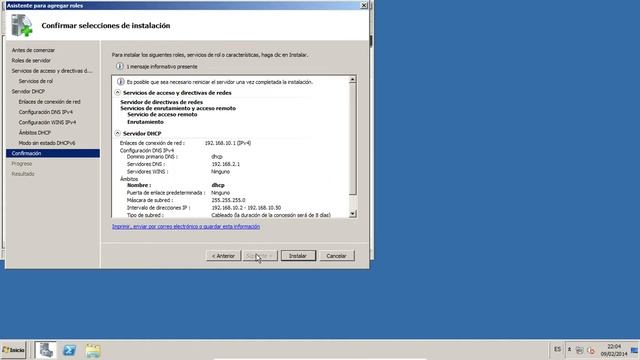Go back with the Anterior button
This screenshot has width=640, height=360.
tap(223, 256)
